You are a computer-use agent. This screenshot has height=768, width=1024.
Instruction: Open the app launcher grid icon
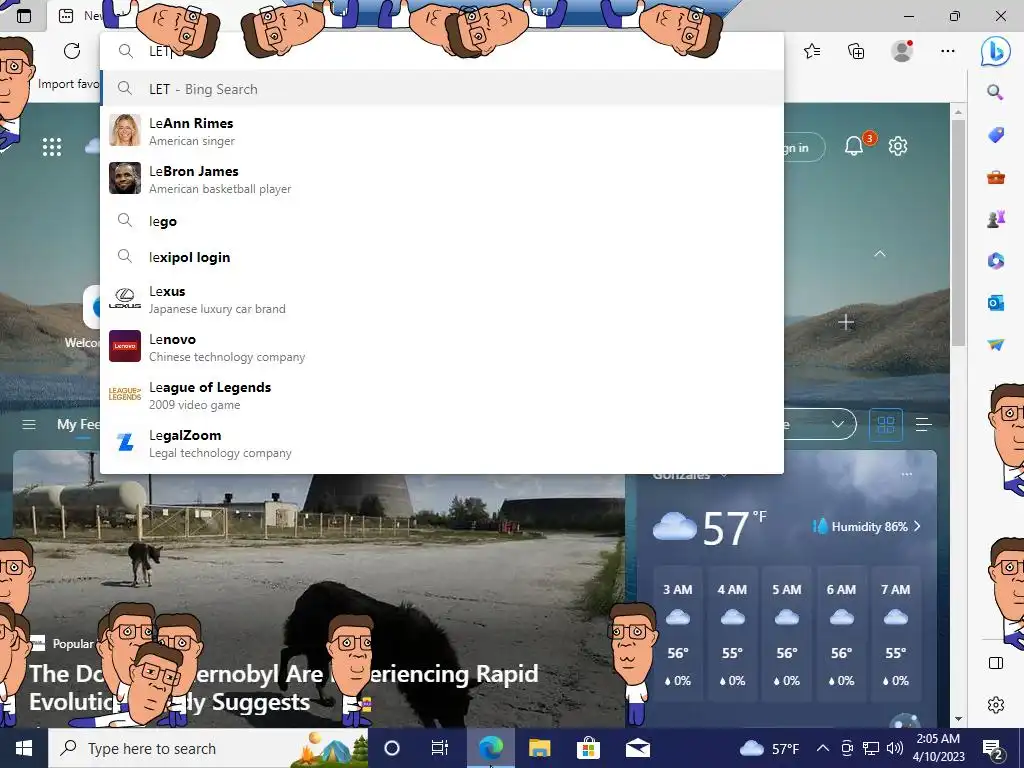tap(52, 147)
